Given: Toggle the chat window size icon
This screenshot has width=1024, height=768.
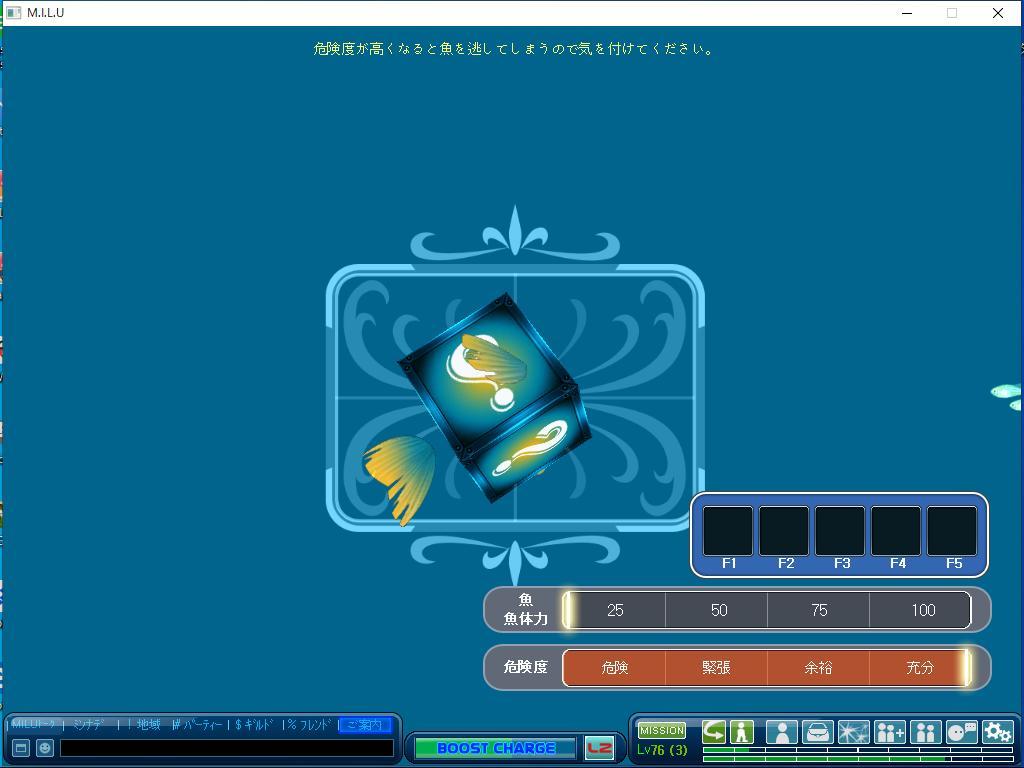Looking at the screenshot, I should (20, 748).
